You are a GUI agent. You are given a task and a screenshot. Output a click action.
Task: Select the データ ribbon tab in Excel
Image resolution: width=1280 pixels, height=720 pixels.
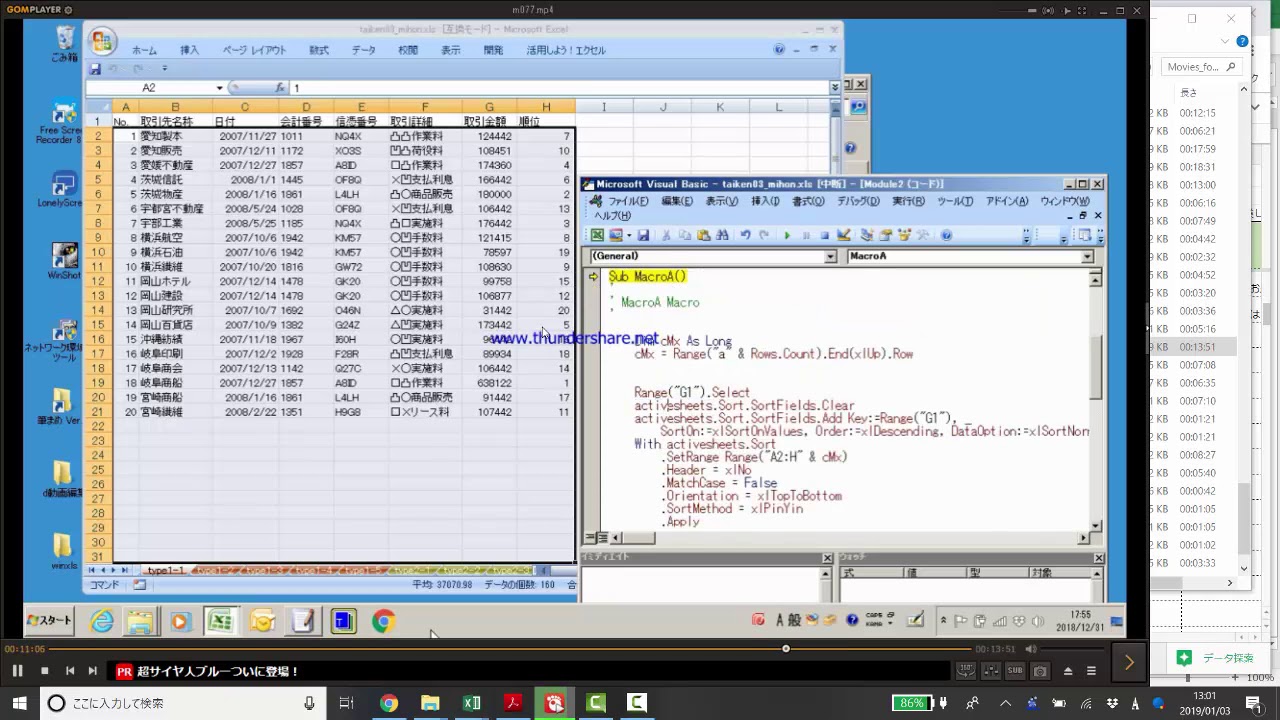coord(363,50)
